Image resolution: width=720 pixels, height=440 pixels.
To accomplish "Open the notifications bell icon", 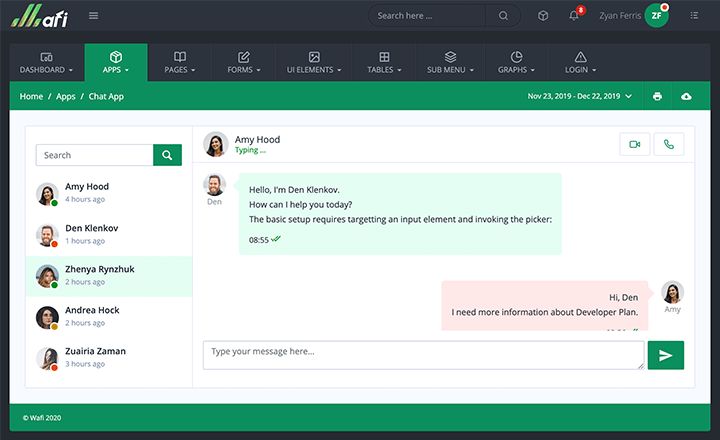I will pos(574,15).
